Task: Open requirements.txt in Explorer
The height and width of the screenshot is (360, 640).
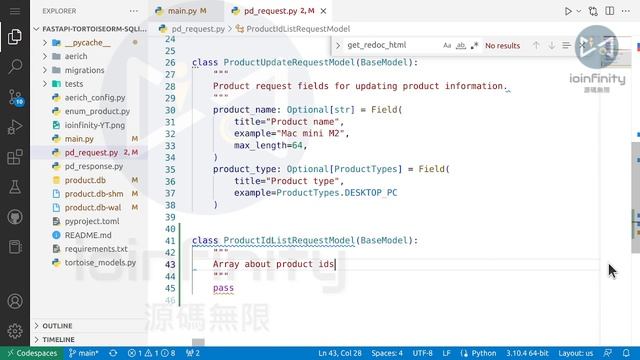Action: click(90, 249)
